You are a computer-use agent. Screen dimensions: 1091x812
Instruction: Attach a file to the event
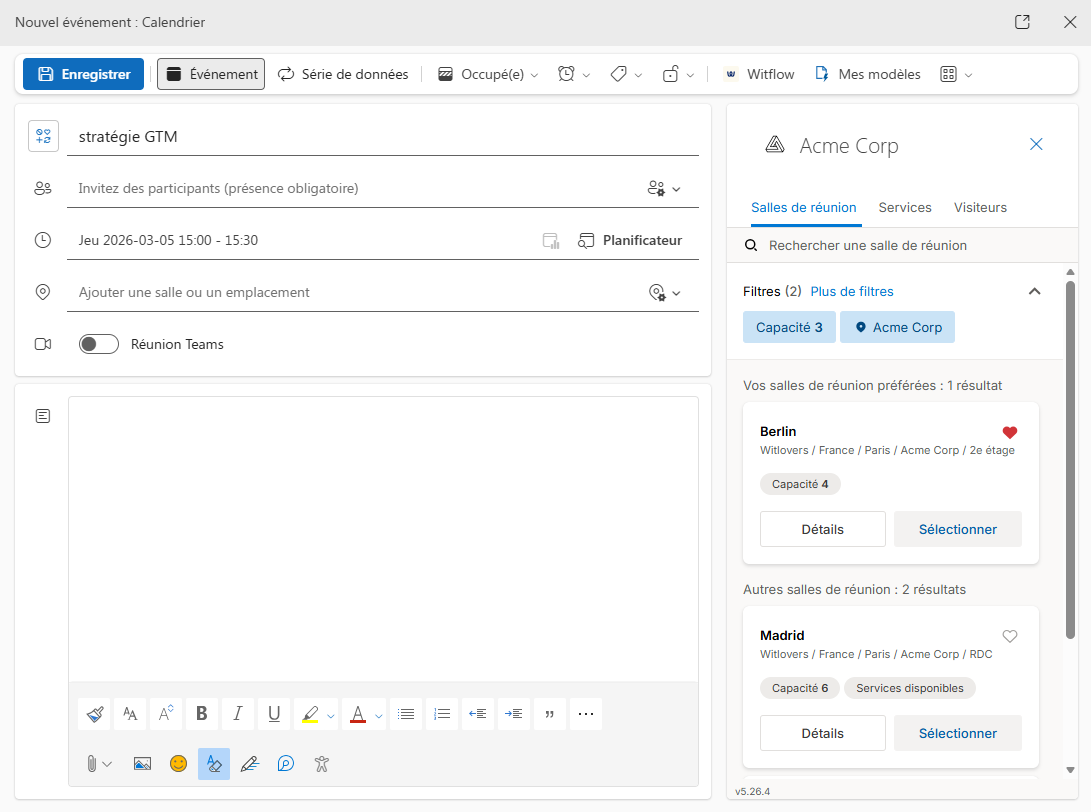pos(93,763)
